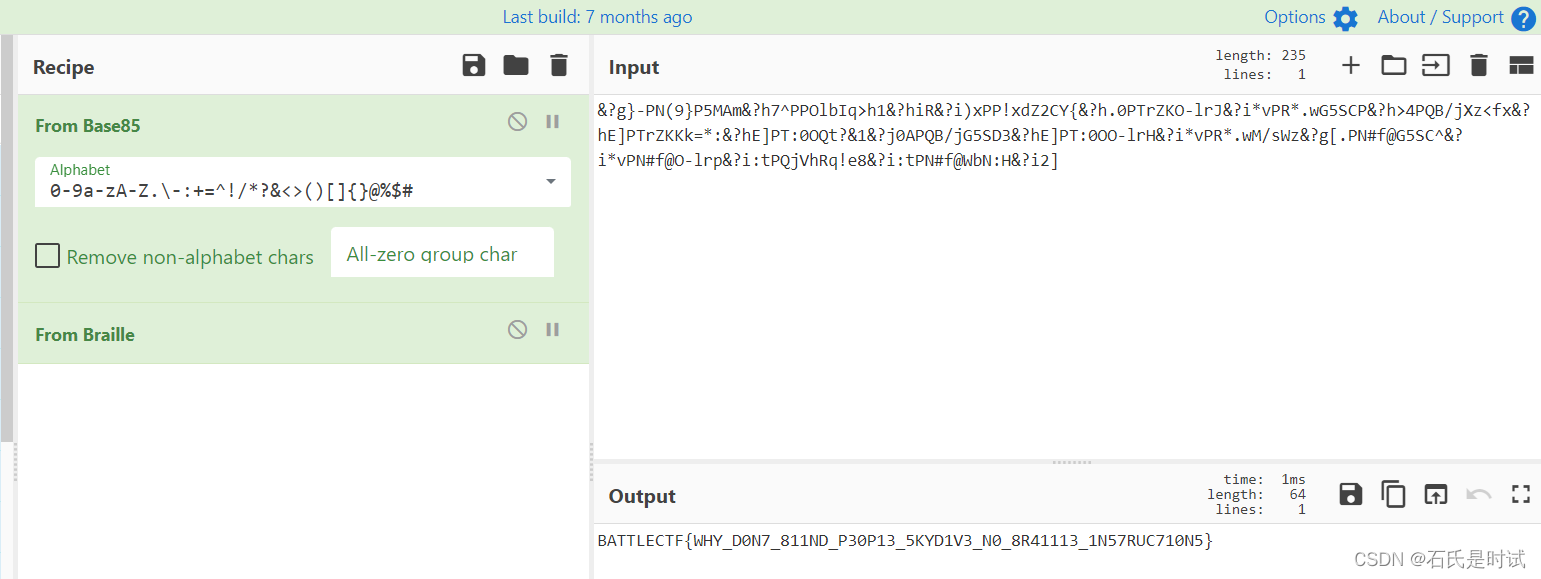Click the All-zero group char field
The width and height of the screenshot is (1541, 579).
[x=442, y=252]
